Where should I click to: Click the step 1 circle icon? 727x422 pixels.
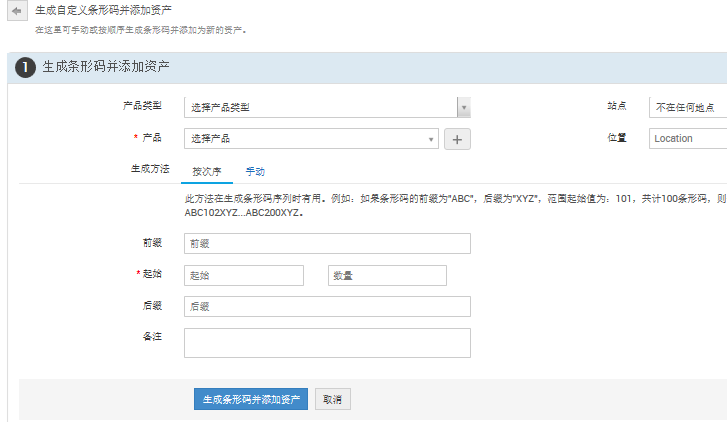[25, 67]
